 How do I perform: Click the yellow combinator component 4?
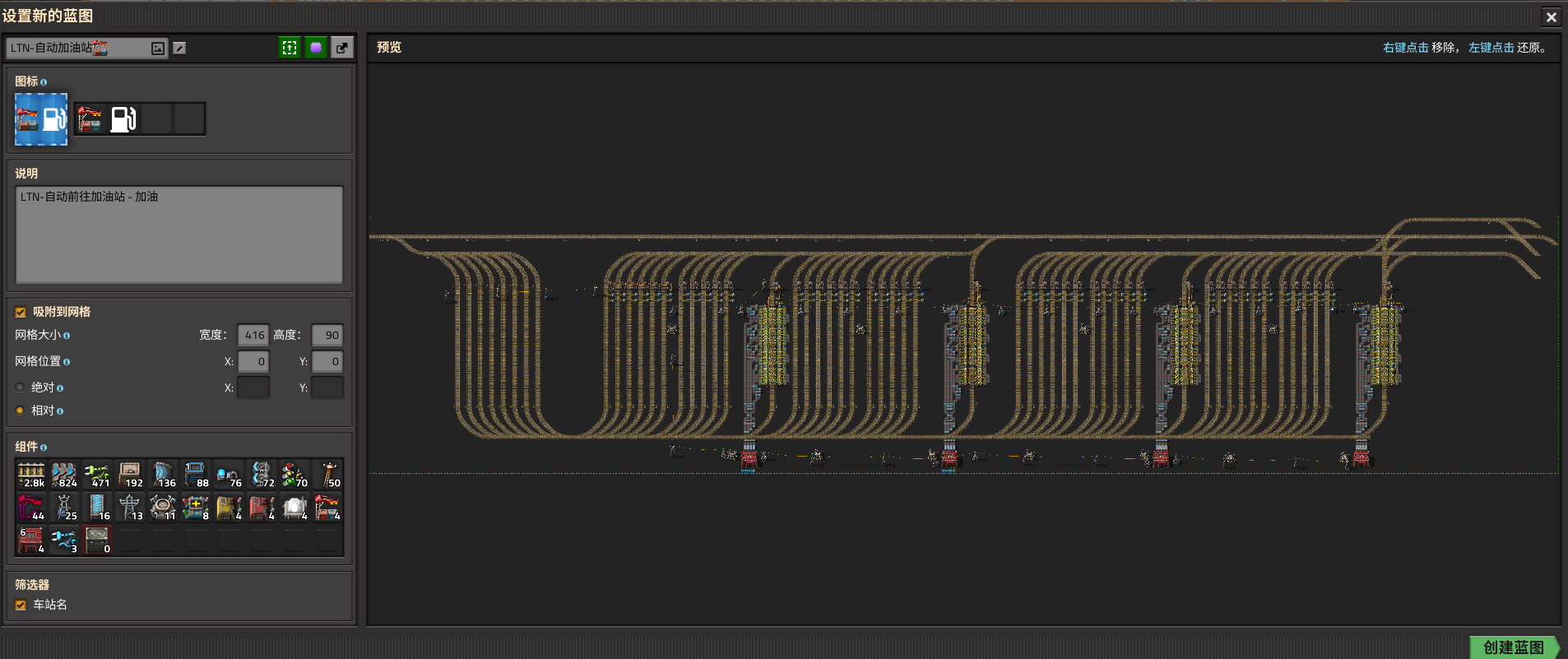(x=229, y=508)
